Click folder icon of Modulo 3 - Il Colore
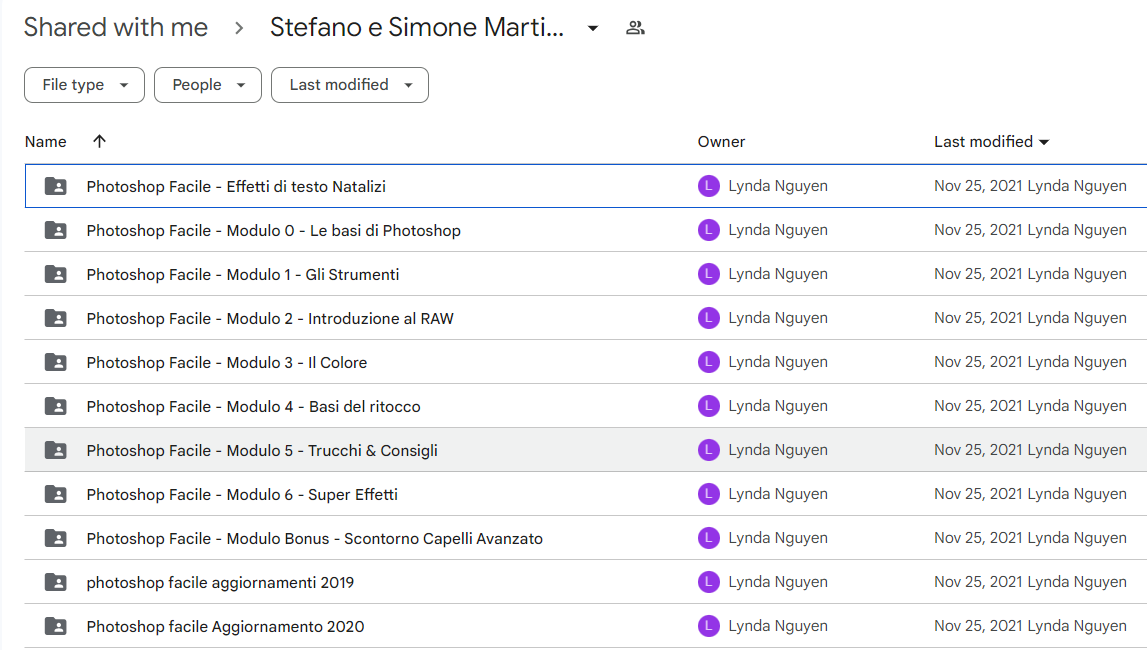1147x650 pixels. [56, 362]
